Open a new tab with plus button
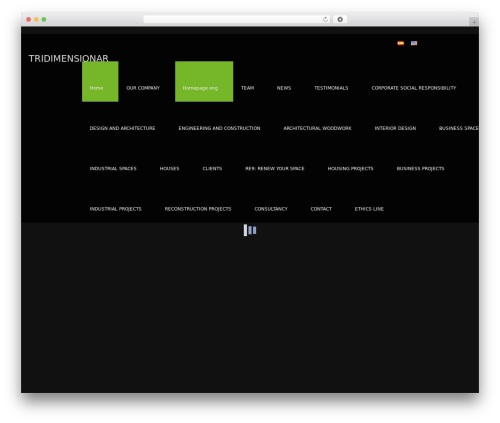Image resolution: width=500 pixels, height=423 pixels. (x=474, y=22)
